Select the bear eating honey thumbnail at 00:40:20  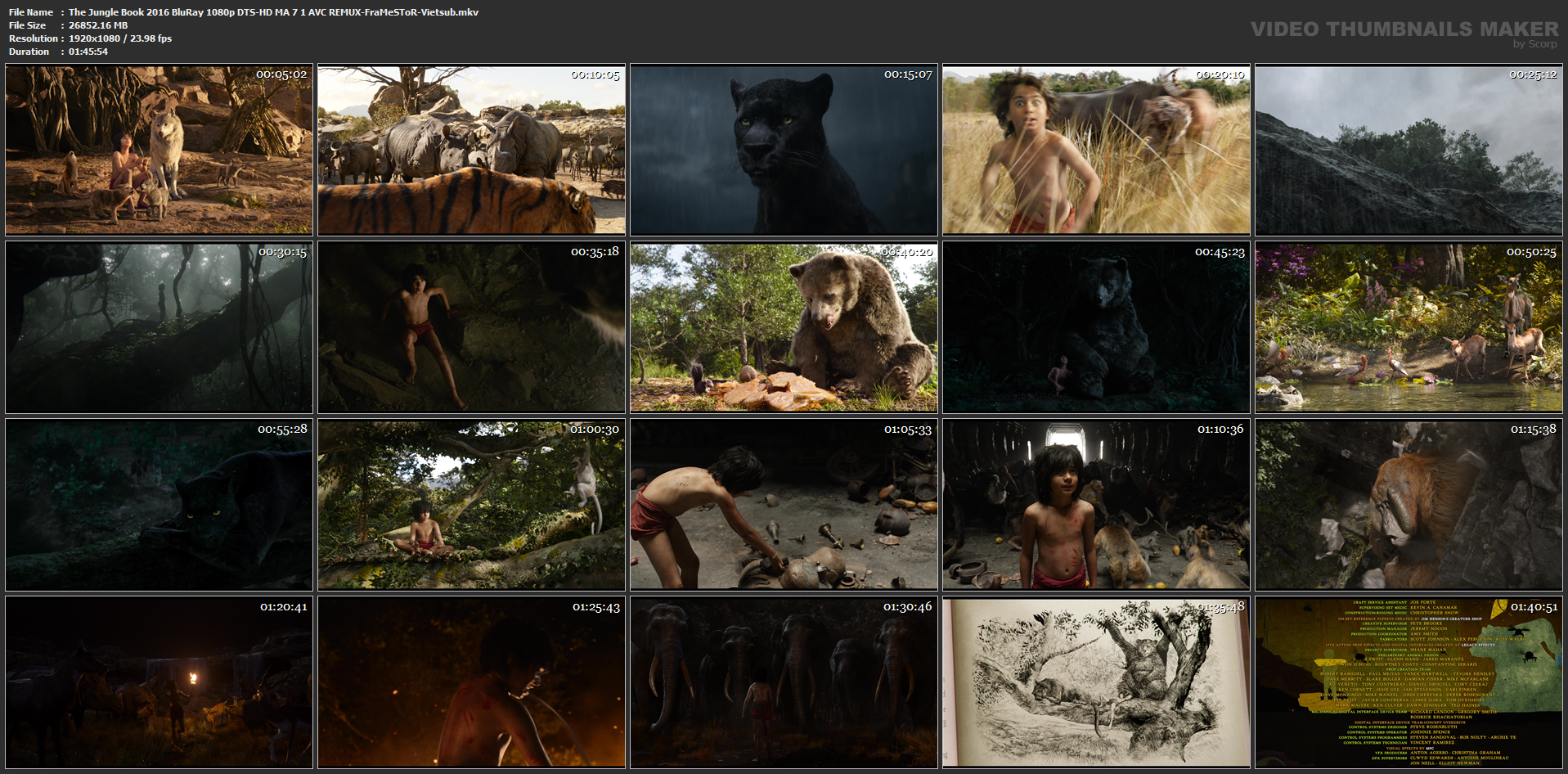click(x=784, y=327)
